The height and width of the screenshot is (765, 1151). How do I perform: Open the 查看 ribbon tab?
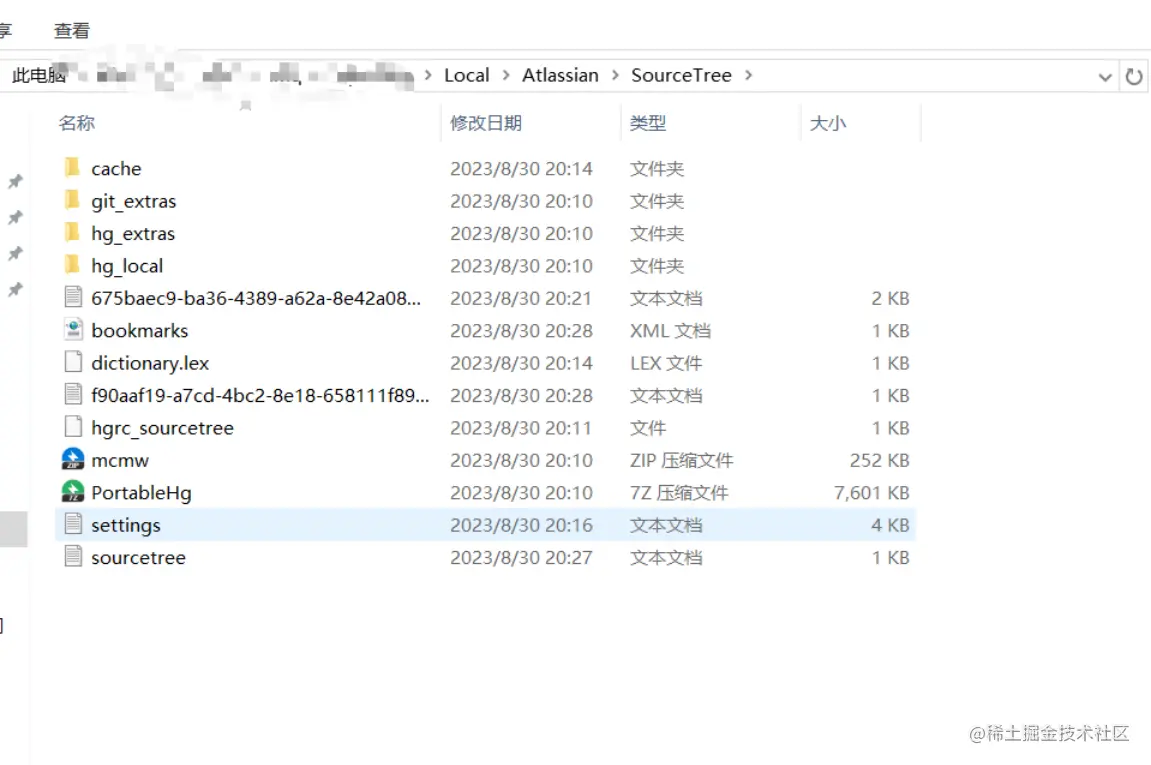pyautogui.click(x=72, y=31)
